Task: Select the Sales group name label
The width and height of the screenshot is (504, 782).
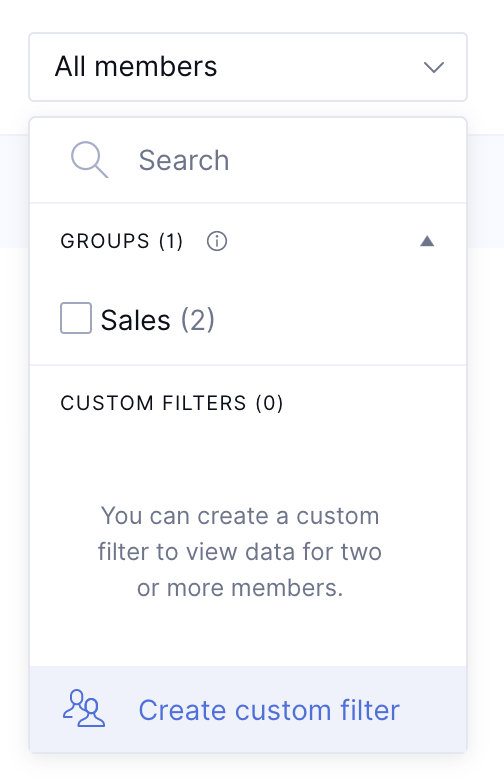Action: 136,320
